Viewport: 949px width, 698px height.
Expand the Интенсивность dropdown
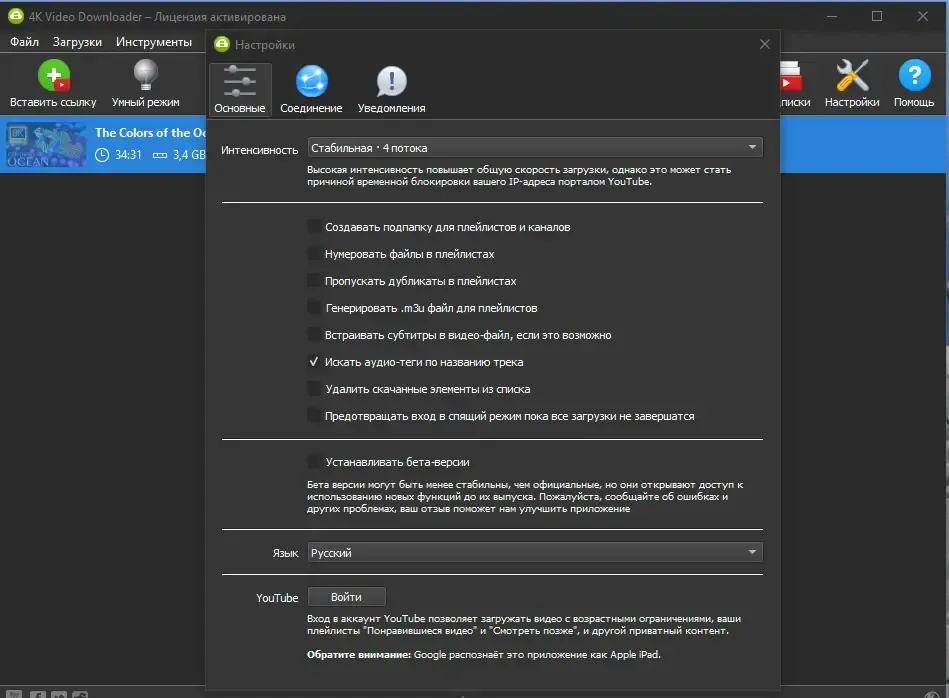pos(535,148)
